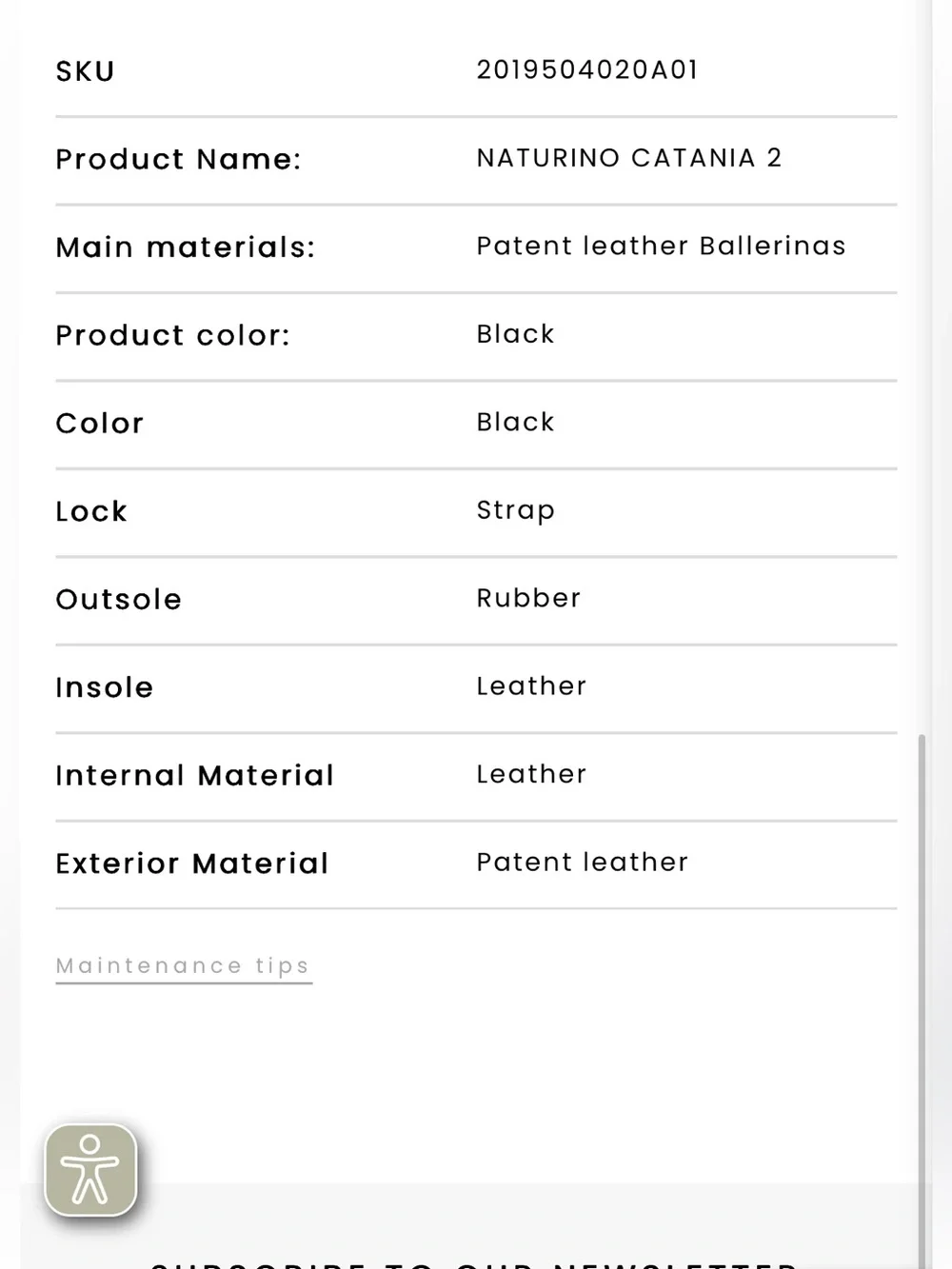Click the Exterior Material label

point(192,863)
